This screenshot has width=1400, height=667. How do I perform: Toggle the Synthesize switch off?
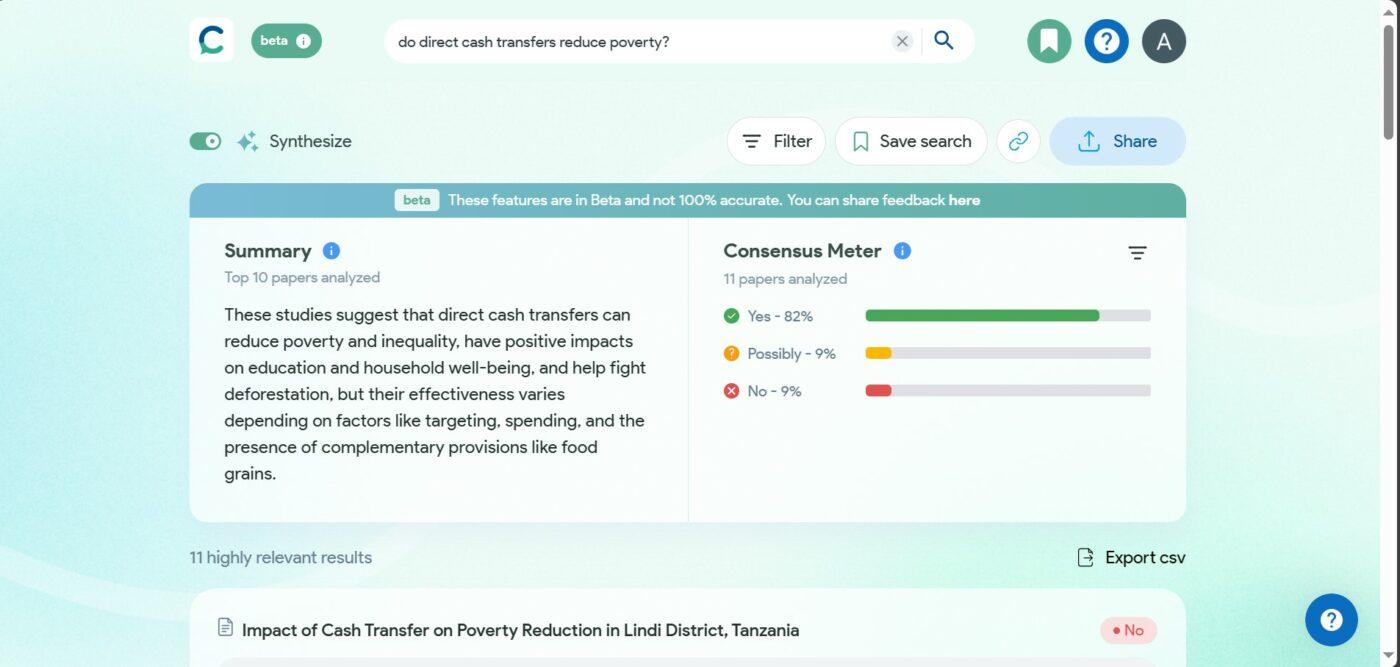[x=205, y=141]
